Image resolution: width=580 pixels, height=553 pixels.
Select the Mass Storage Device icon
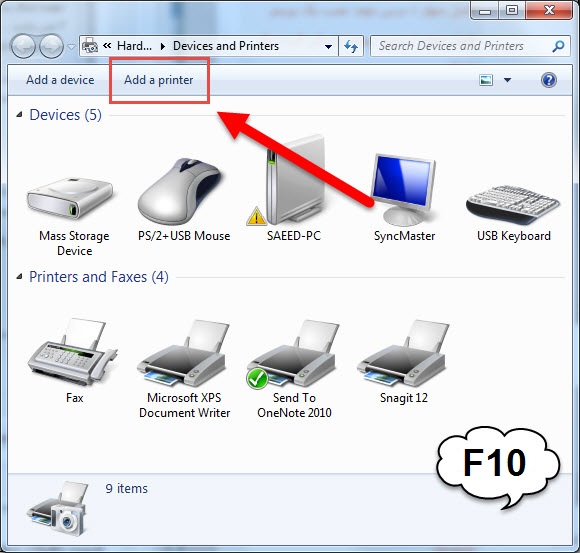71,200
